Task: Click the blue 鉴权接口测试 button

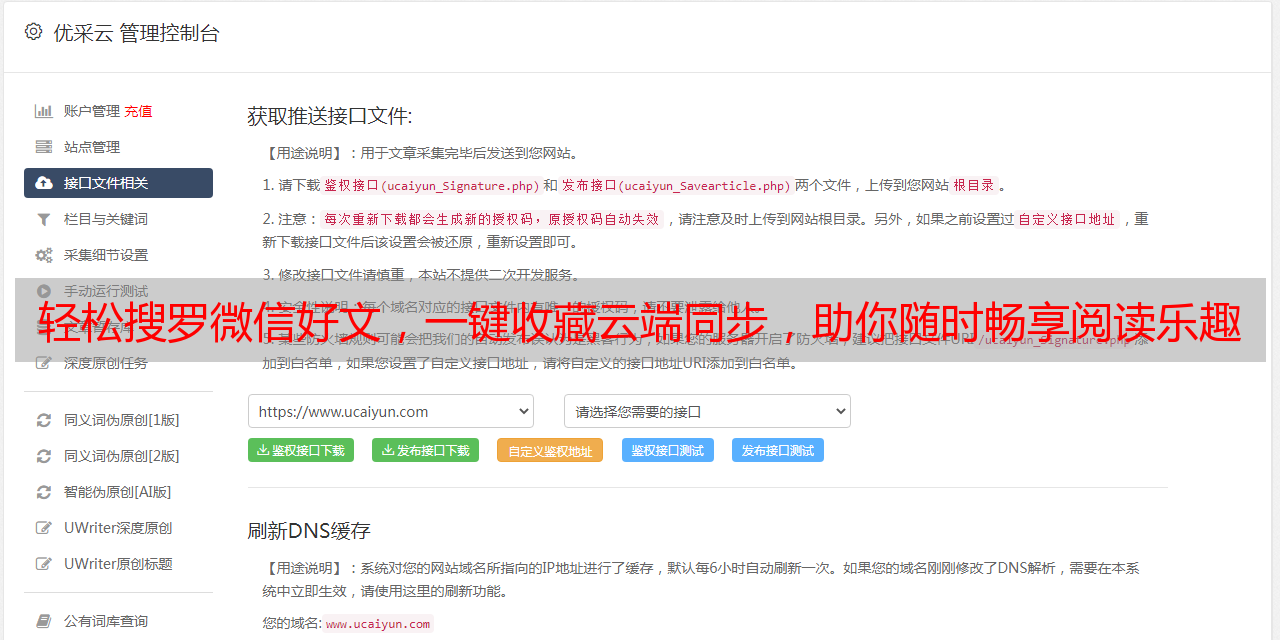Action: 668,450
